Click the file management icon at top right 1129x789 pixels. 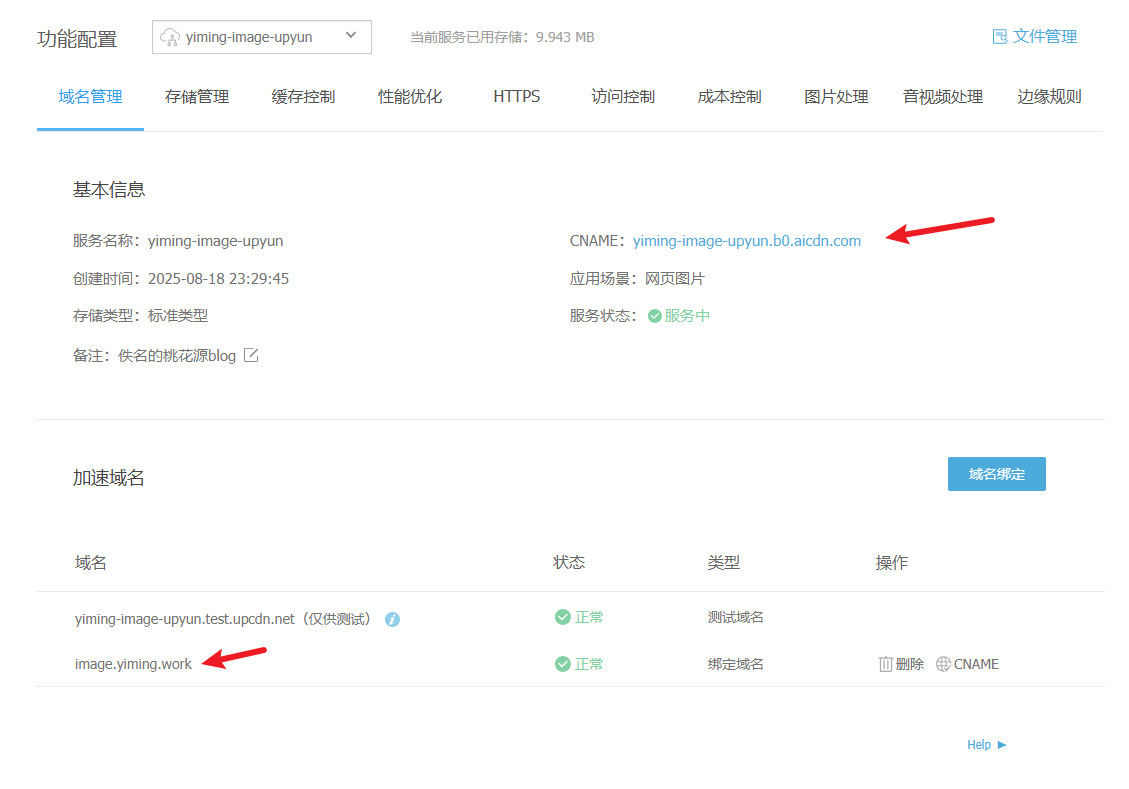[999, 37]
